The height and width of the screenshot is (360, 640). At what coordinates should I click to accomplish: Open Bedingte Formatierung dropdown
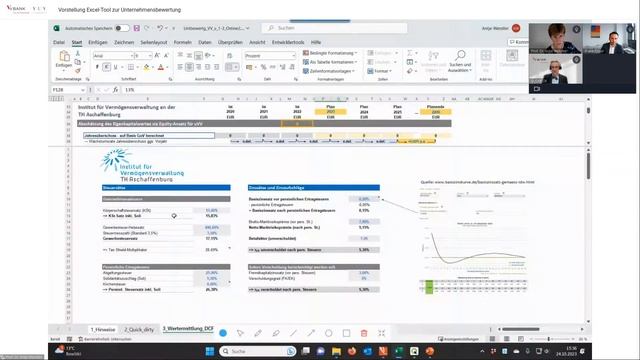tap(330, 53)
